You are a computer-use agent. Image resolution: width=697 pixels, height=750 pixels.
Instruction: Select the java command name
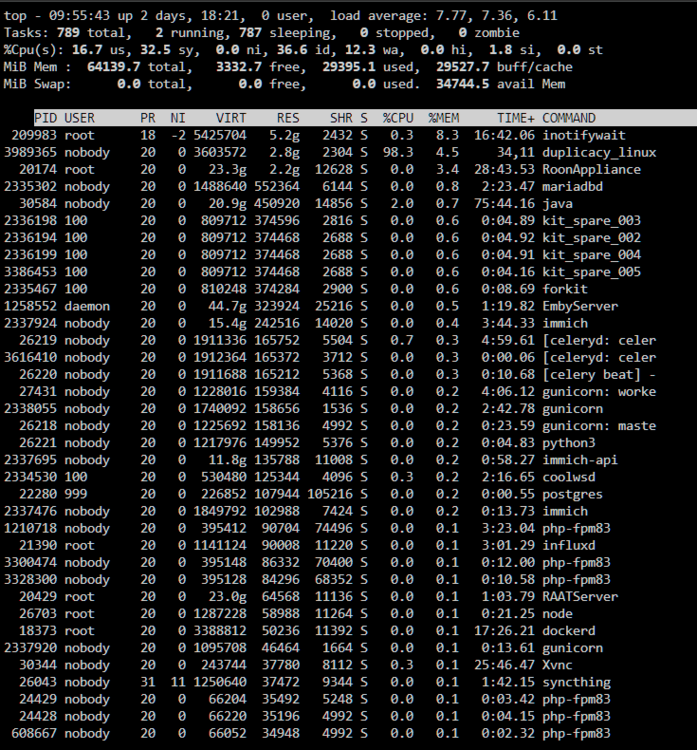557,204
